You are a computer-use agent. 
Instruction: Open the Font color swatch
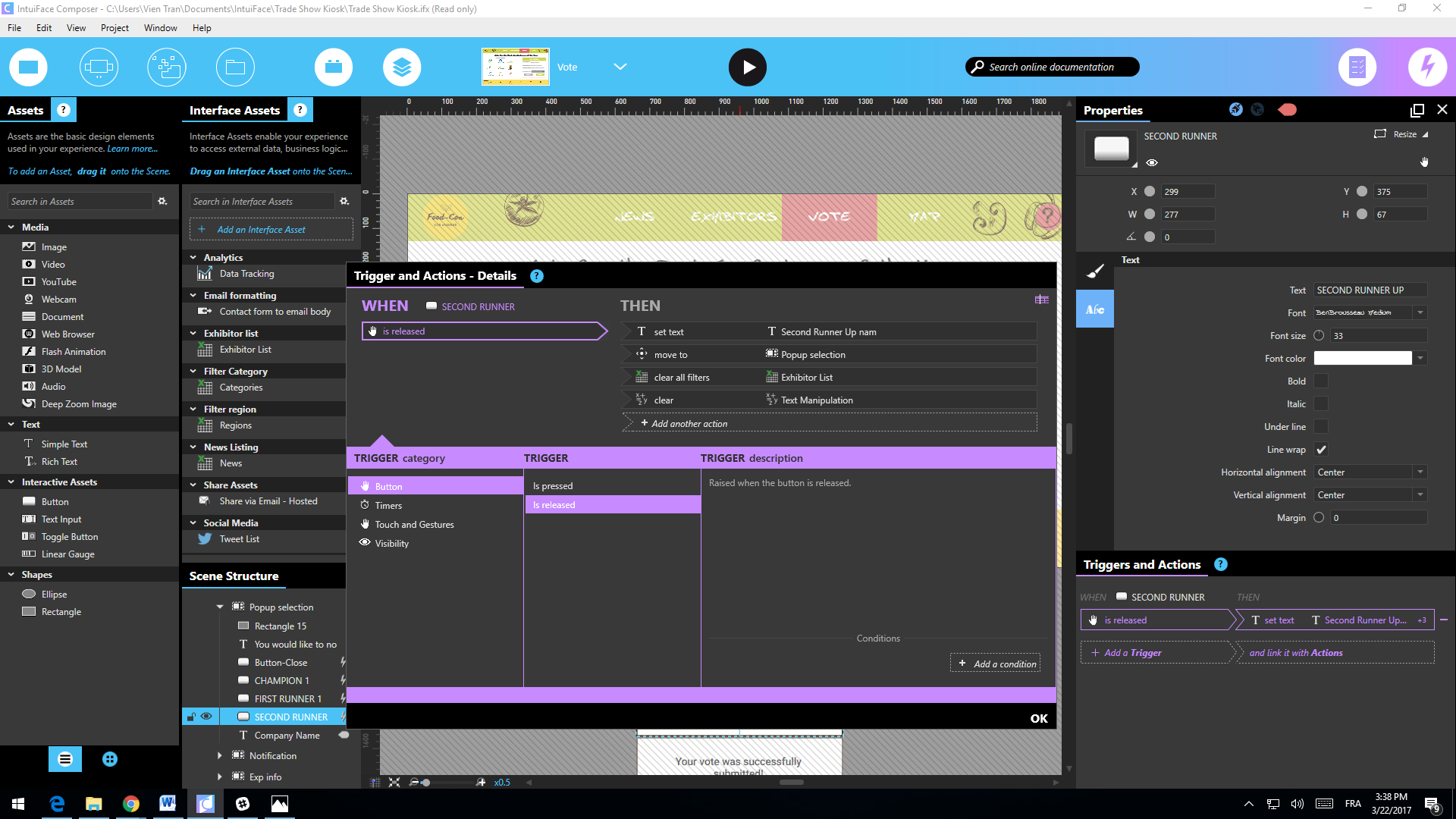click(1363, 359)
